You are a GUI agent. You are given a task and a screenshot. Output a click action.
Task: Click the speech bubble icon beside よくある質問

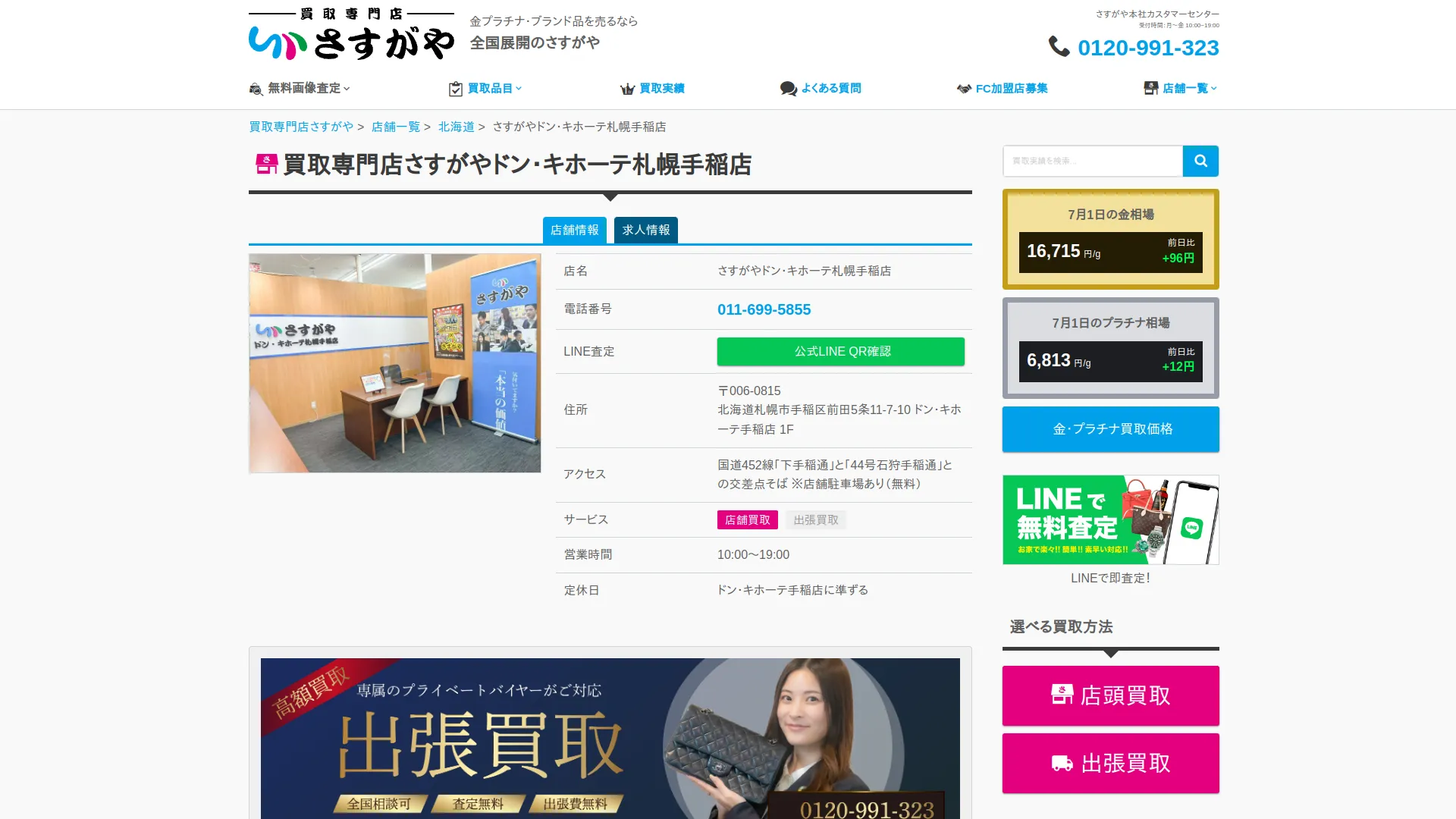788,89
